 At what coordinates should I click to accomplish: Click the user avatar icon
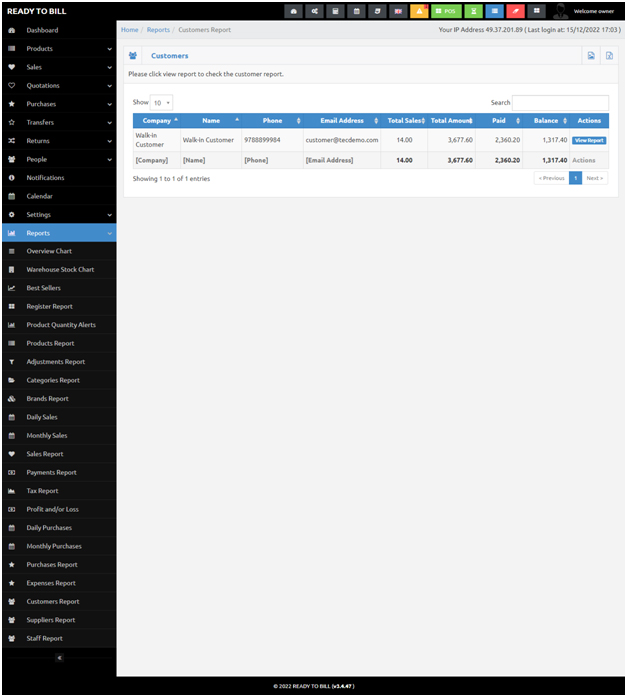coord(561,11)
